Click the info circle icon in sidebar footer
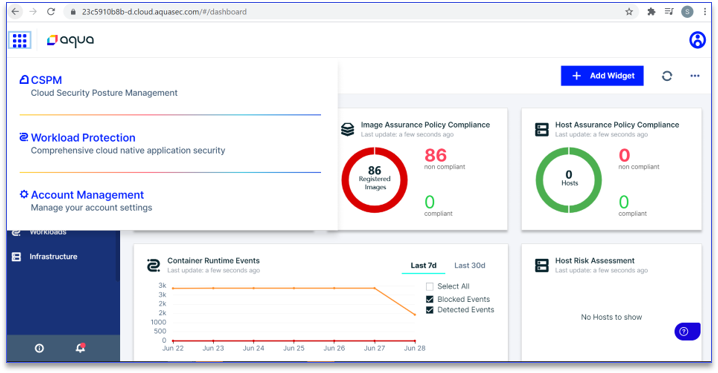 pyautogui.click(x=39, y=348)
